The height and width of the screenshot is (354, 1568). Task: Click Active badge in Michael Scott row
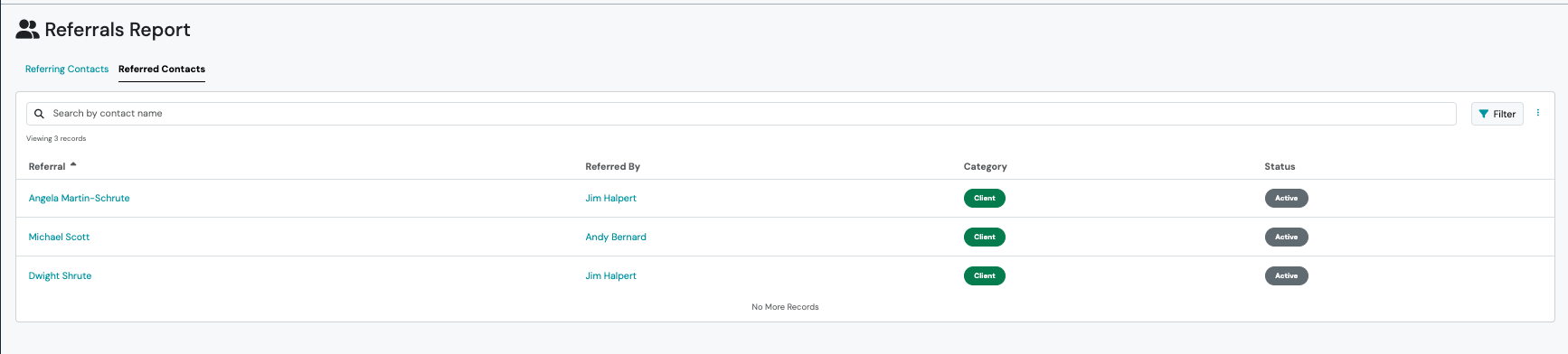click(x=1286, y=237)
